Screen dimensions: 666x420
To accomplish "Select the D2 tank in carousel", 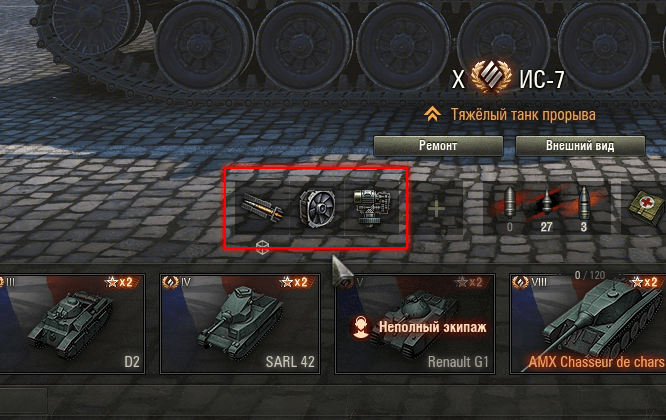I will coord(71,324).
